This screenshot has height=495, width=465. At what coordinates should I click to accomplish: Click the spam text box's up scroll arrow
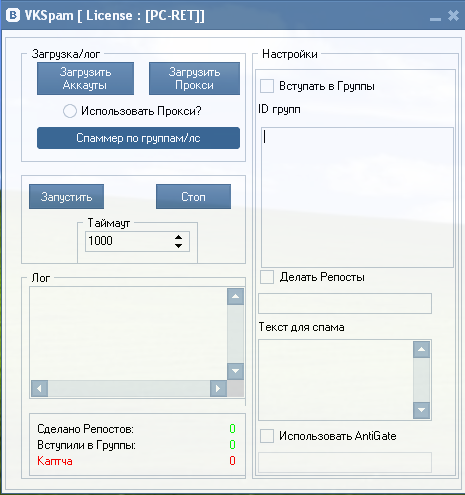click(x=421, y=349)
